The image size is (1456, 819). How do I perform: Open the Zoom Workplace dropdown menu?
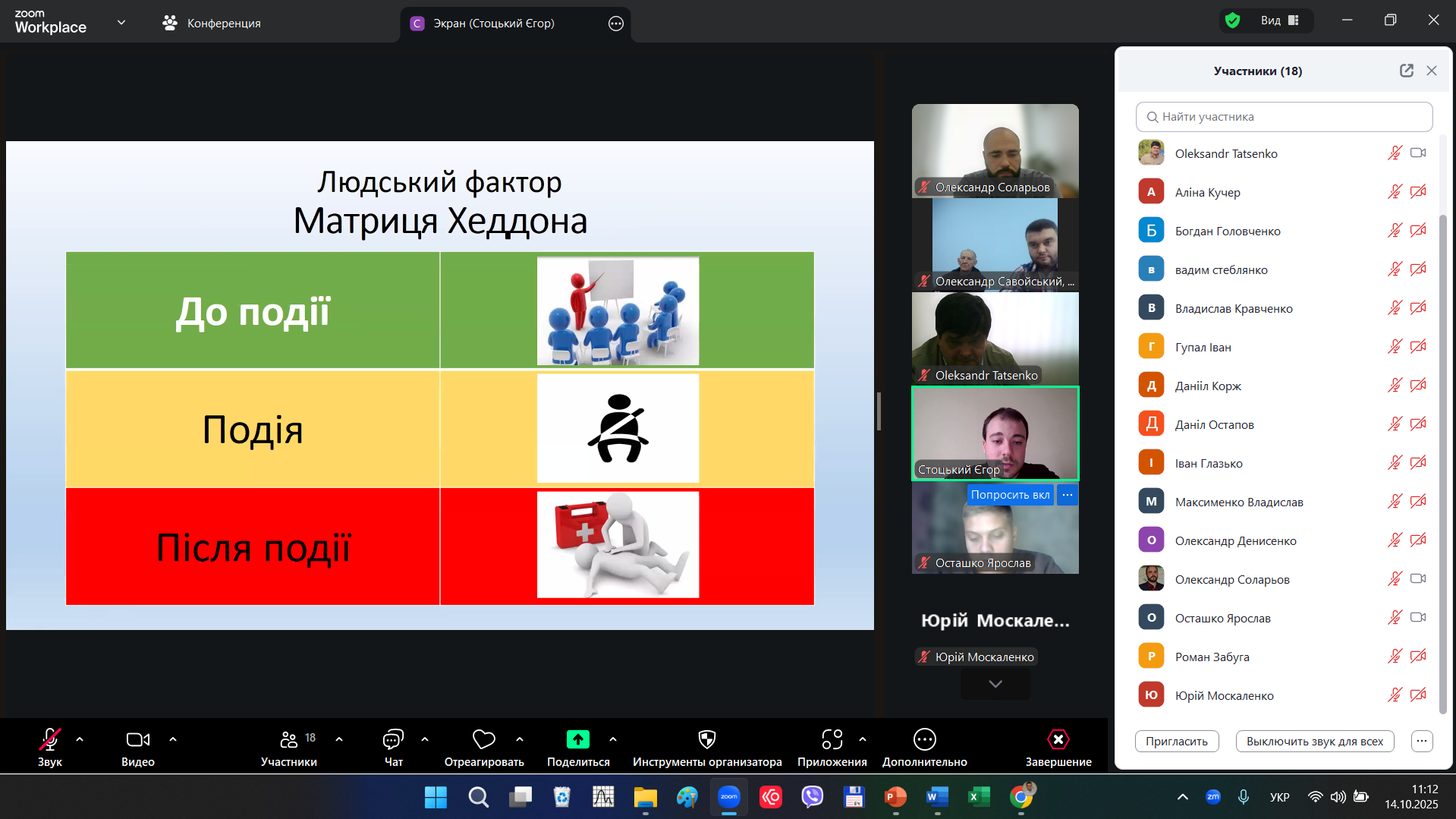[x=121, y=23]
